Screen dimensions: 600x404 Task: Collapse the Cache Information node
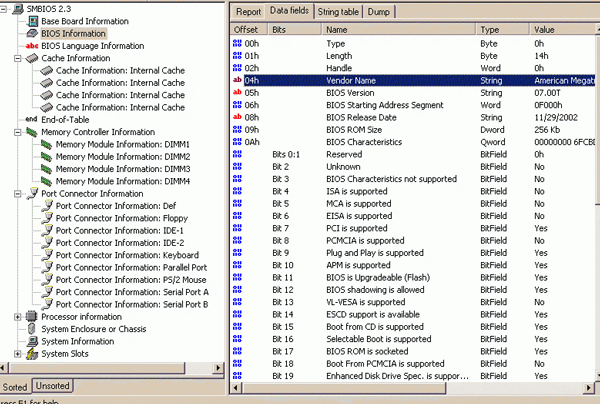(x=17, y=58)
